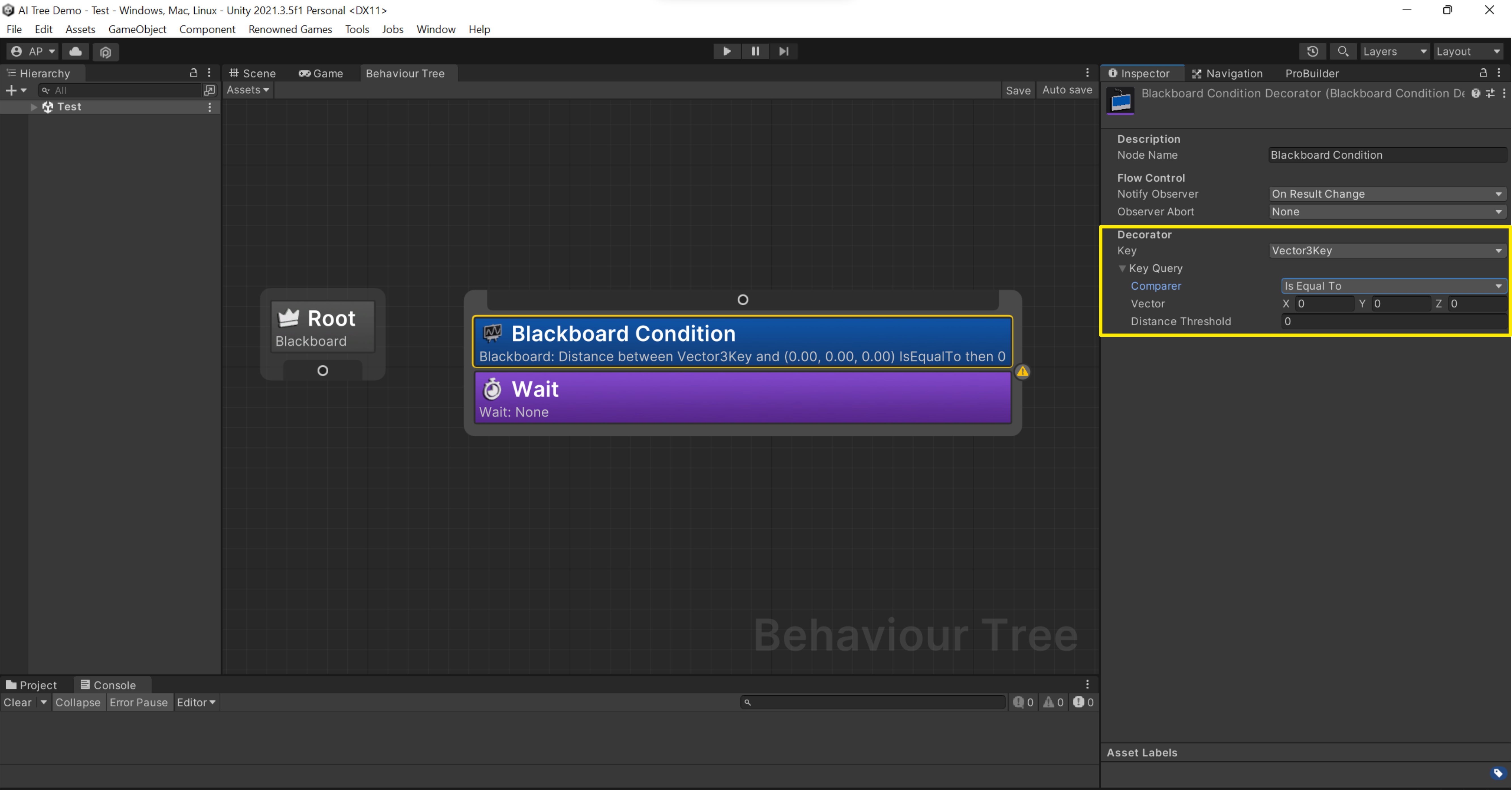This screenshot has height=790, width=1512.
Task: Open the cloud services icon
Action: click(76, 52)
